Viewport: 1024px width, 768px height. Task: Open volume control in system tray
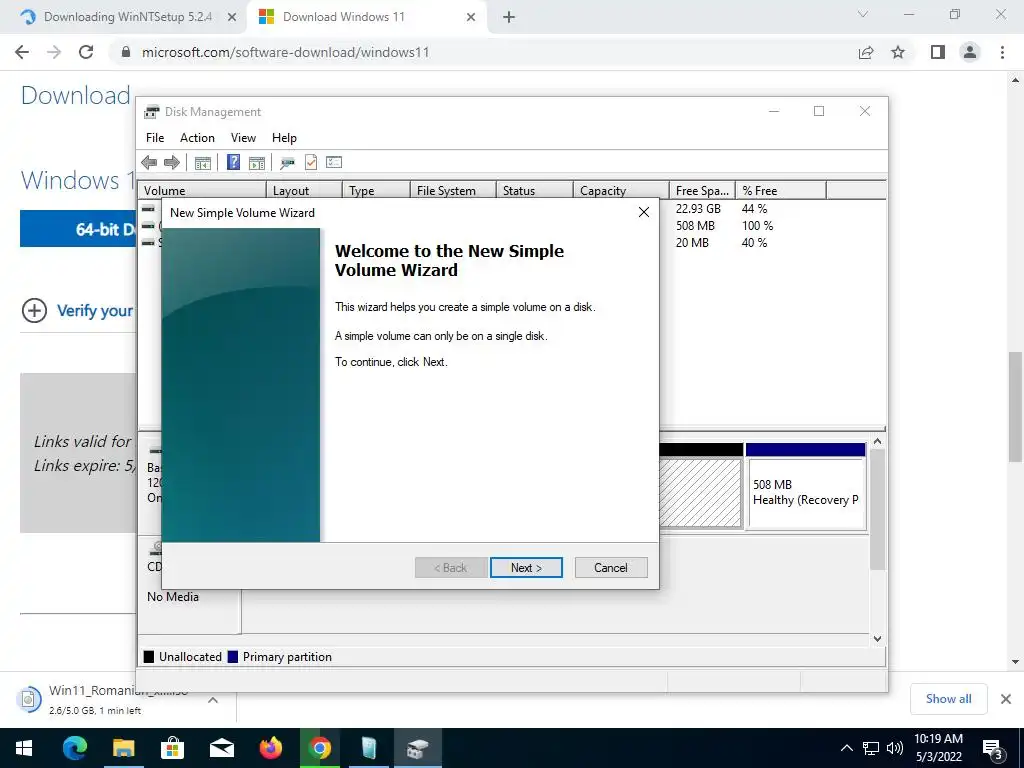(895, 748)
